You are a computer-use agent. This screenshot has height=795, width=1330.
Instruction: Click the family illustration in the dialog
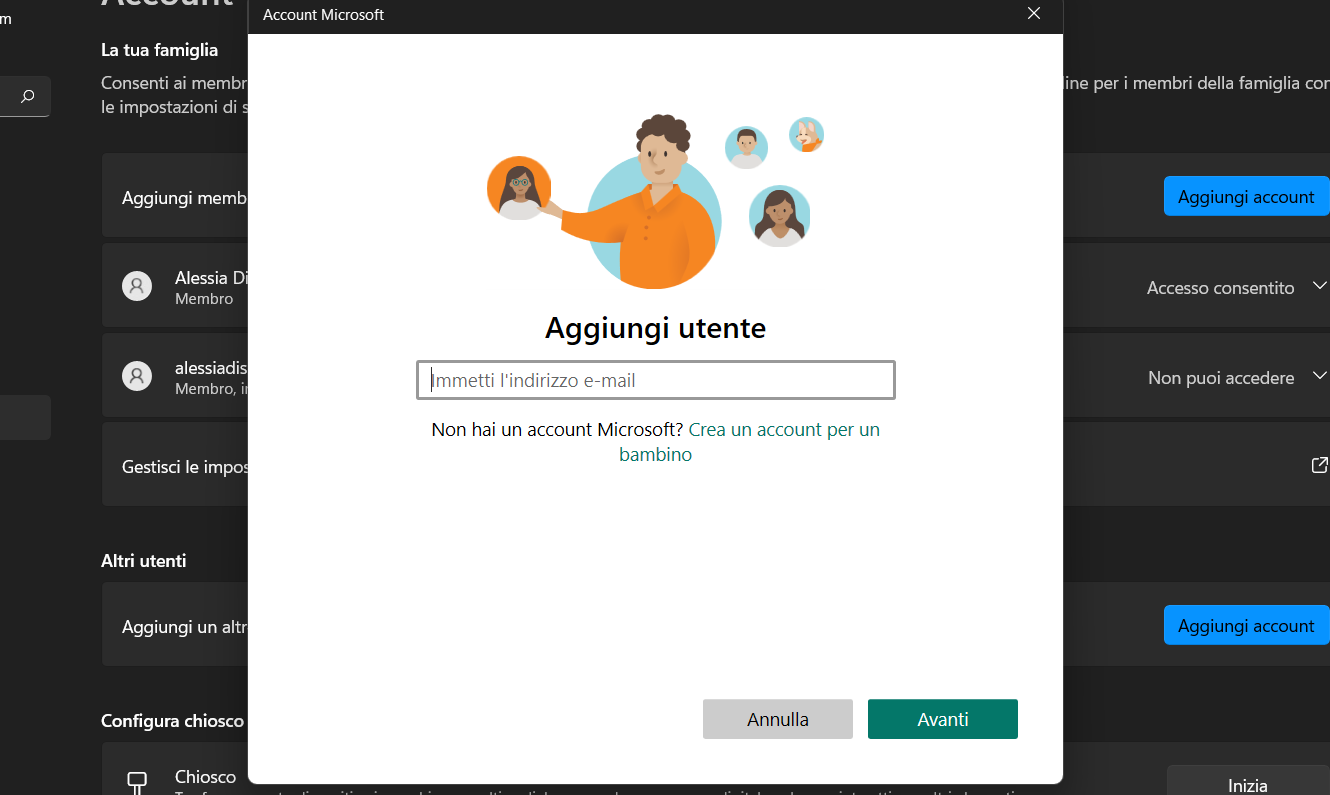[655, 201]
